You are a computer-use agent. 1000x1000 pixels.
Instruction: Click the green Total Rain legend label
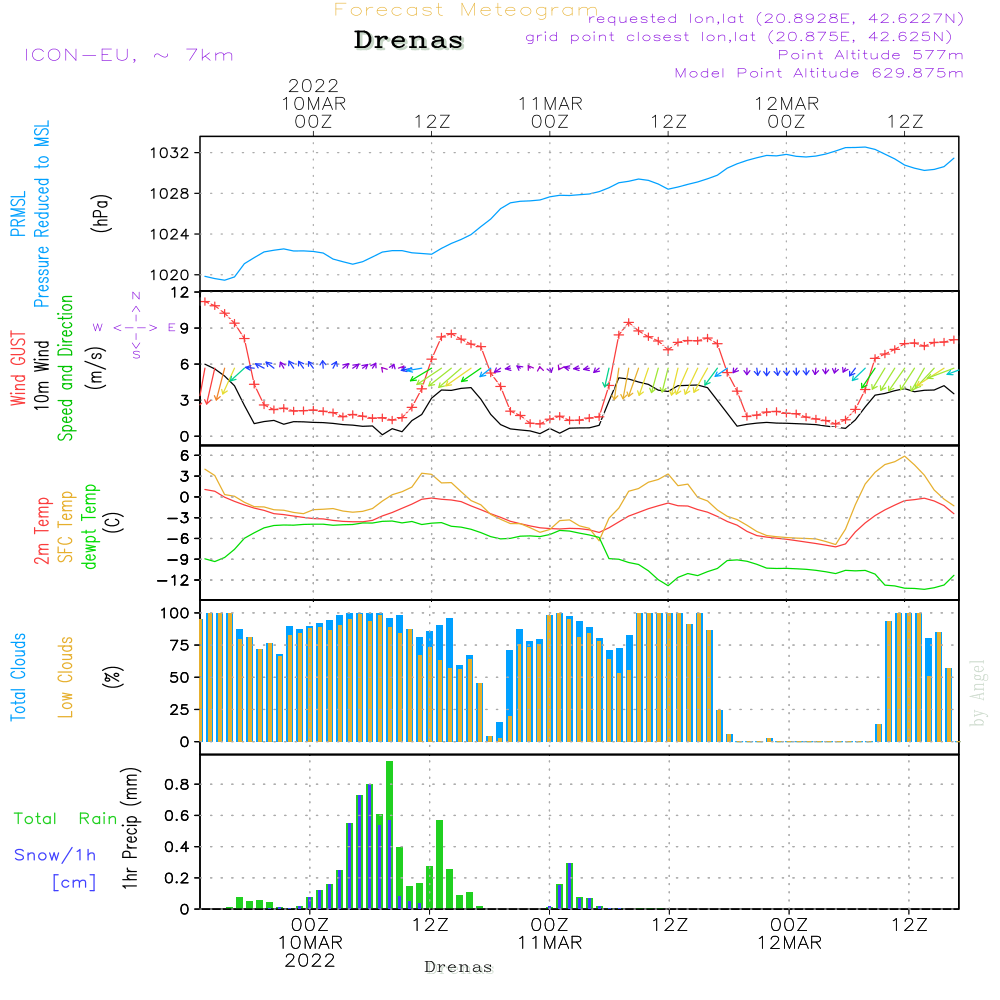(66, 819)
